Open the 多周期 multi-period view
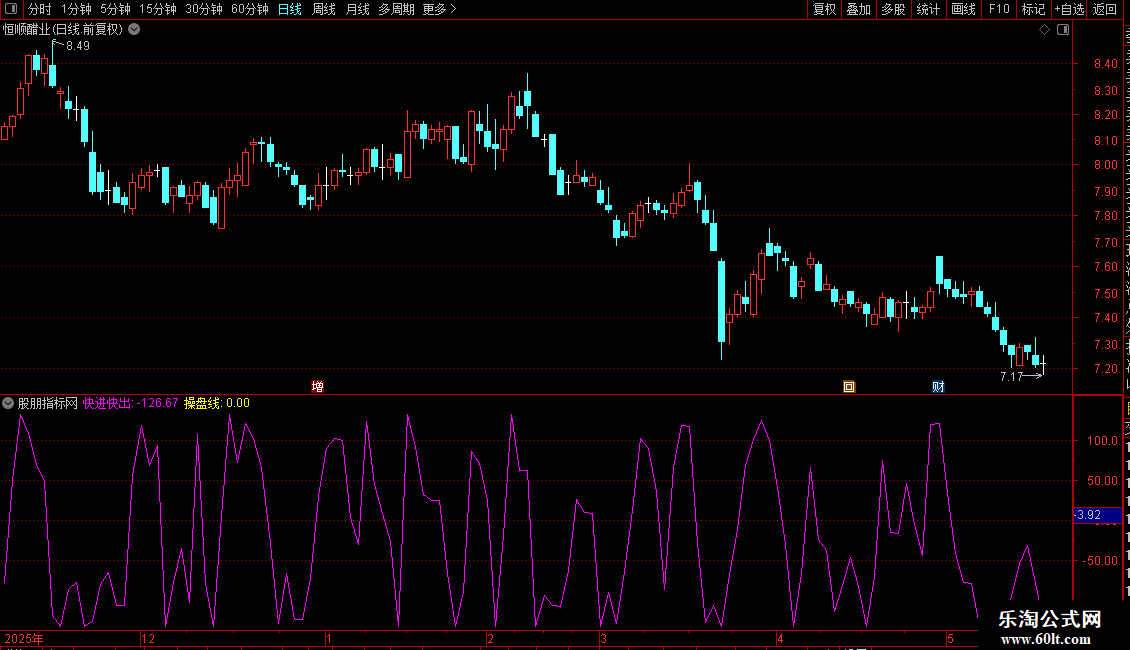Viewport: 1130px width, 650px height. click(x=396, y=9)
